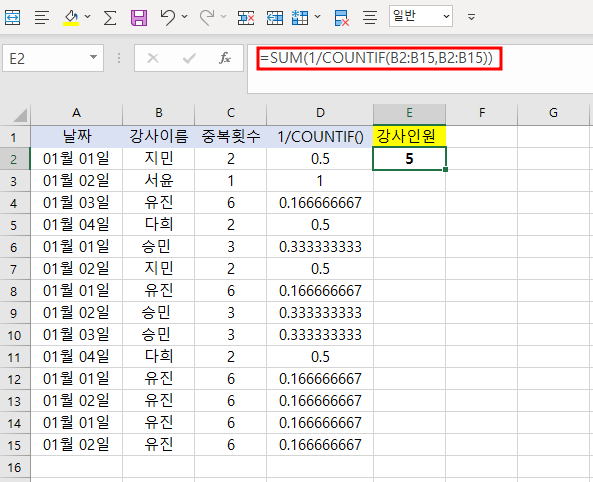The image size is (593, 482).
Task: Select column A header
Action: point(76,113)
